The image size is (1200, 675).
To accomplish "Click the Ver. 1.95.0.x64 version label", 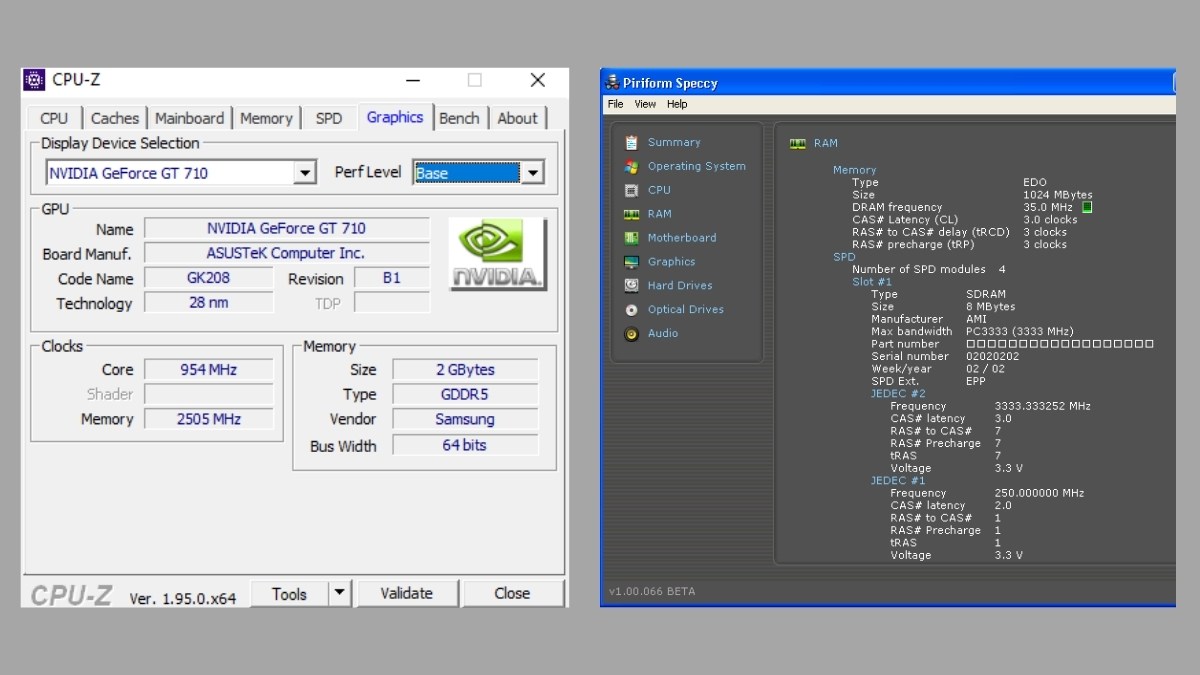I will click(x=183, y=598).
